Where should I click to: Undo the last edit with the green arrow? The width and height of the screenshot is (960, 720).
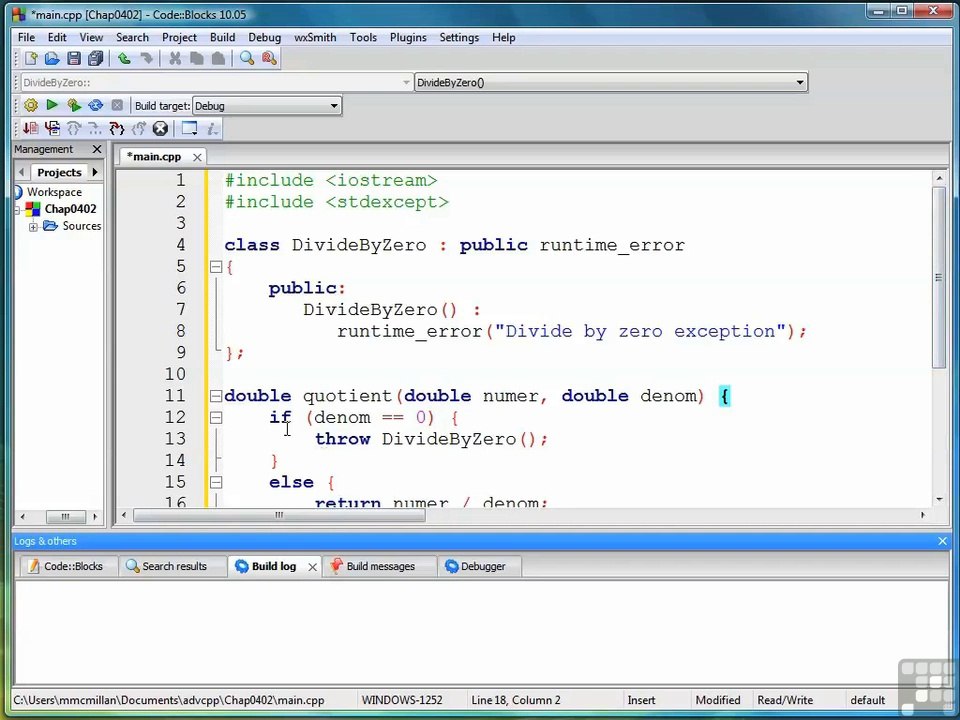coord(124,59)
